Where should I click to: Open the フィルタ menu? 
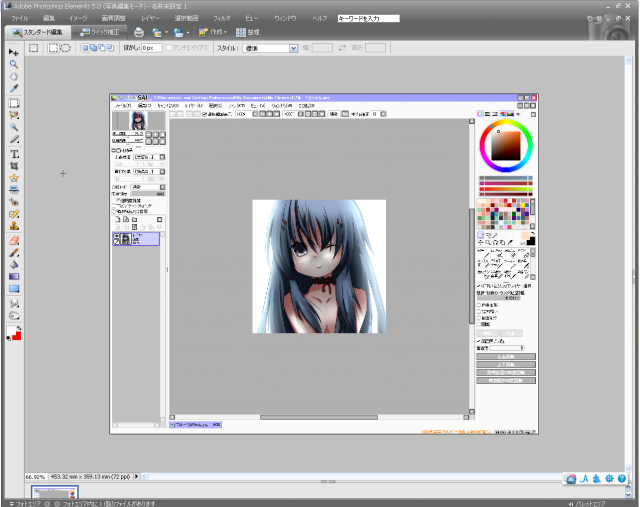point(222,18)
